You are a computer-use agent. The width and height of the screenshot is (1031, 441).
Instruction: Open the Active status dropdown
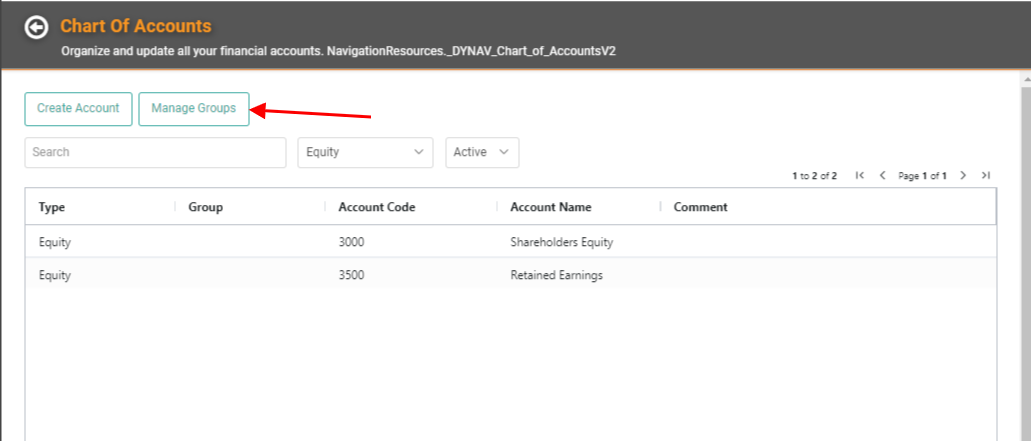tap(482, 152)
